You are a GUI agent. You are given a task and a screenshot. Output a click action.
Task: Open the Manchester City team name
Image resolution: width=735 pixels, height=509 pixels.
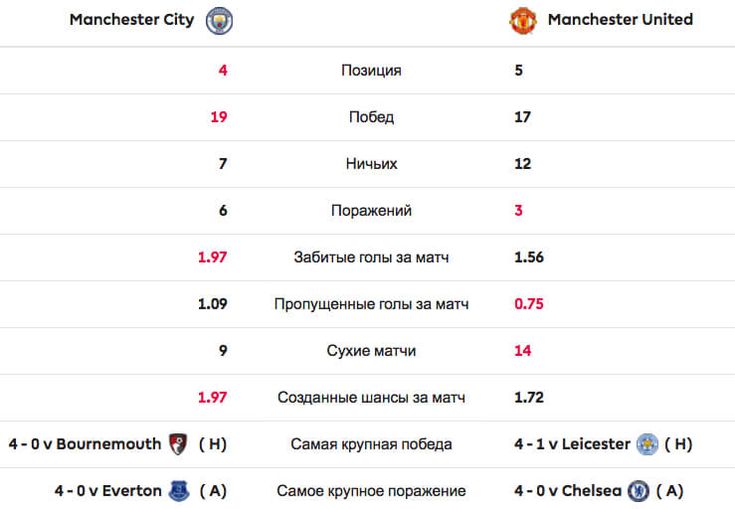tap(132, 20)
